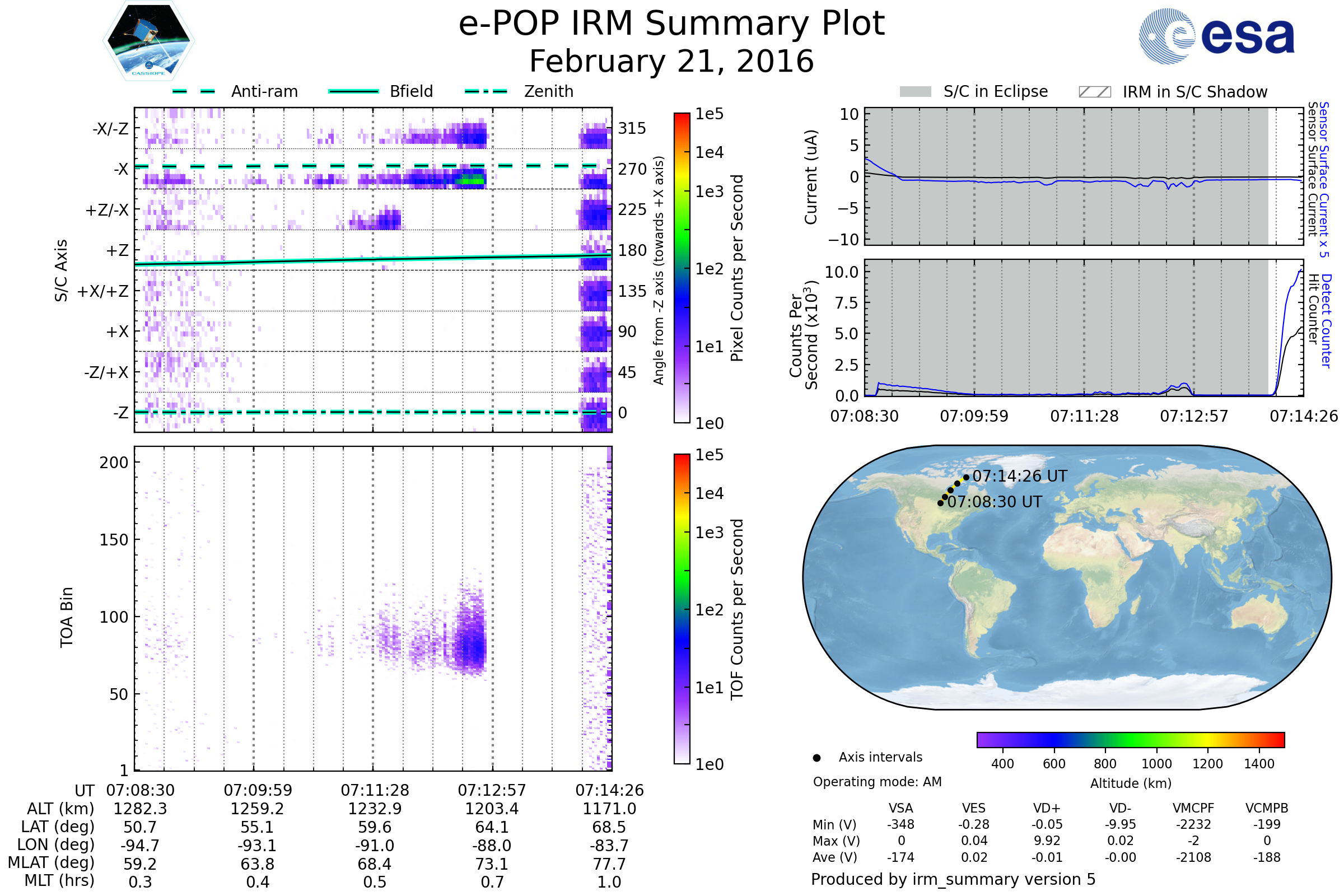Click the VSA voltage column header
Image resolution: width=1344 pixels, height=896 pixels.
pyautogui.click(x=900, y=808)
